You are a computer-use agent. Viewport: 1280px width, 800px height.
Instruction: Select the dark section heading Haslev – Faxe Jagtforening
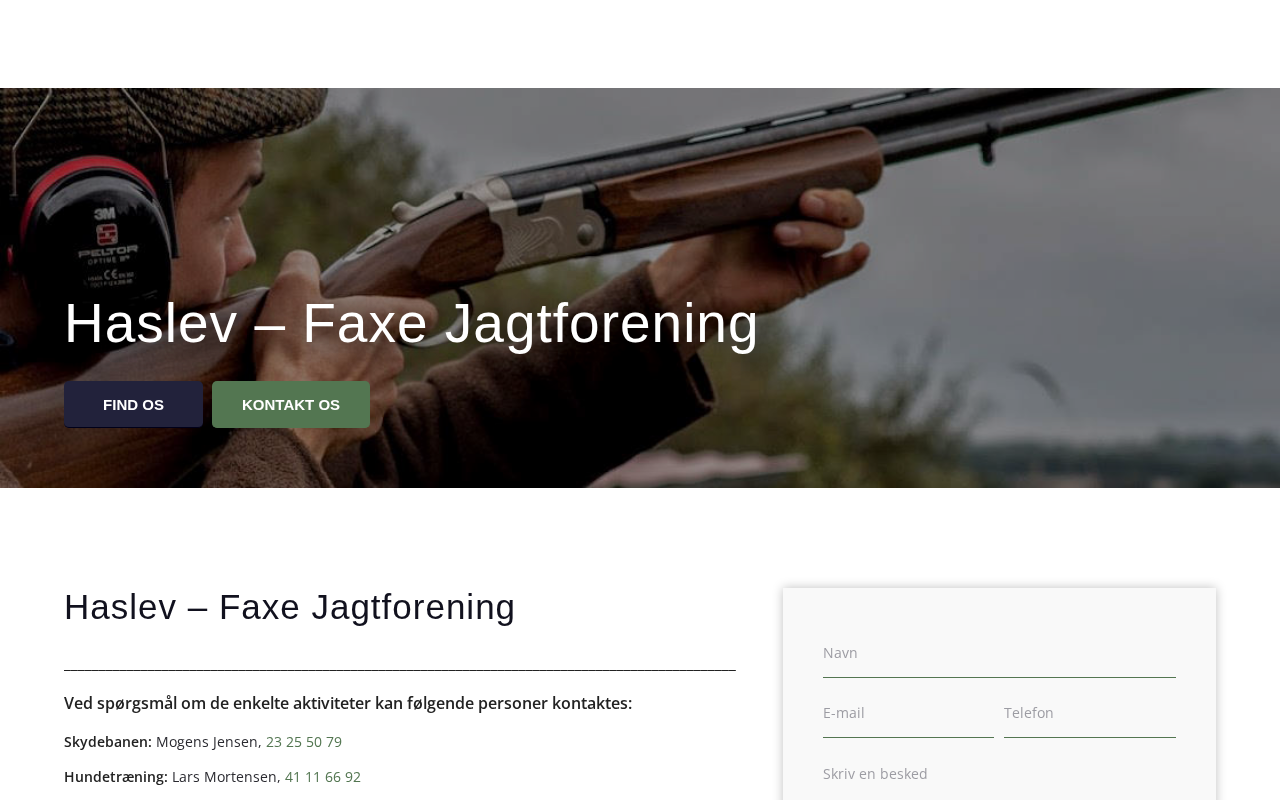290,607
